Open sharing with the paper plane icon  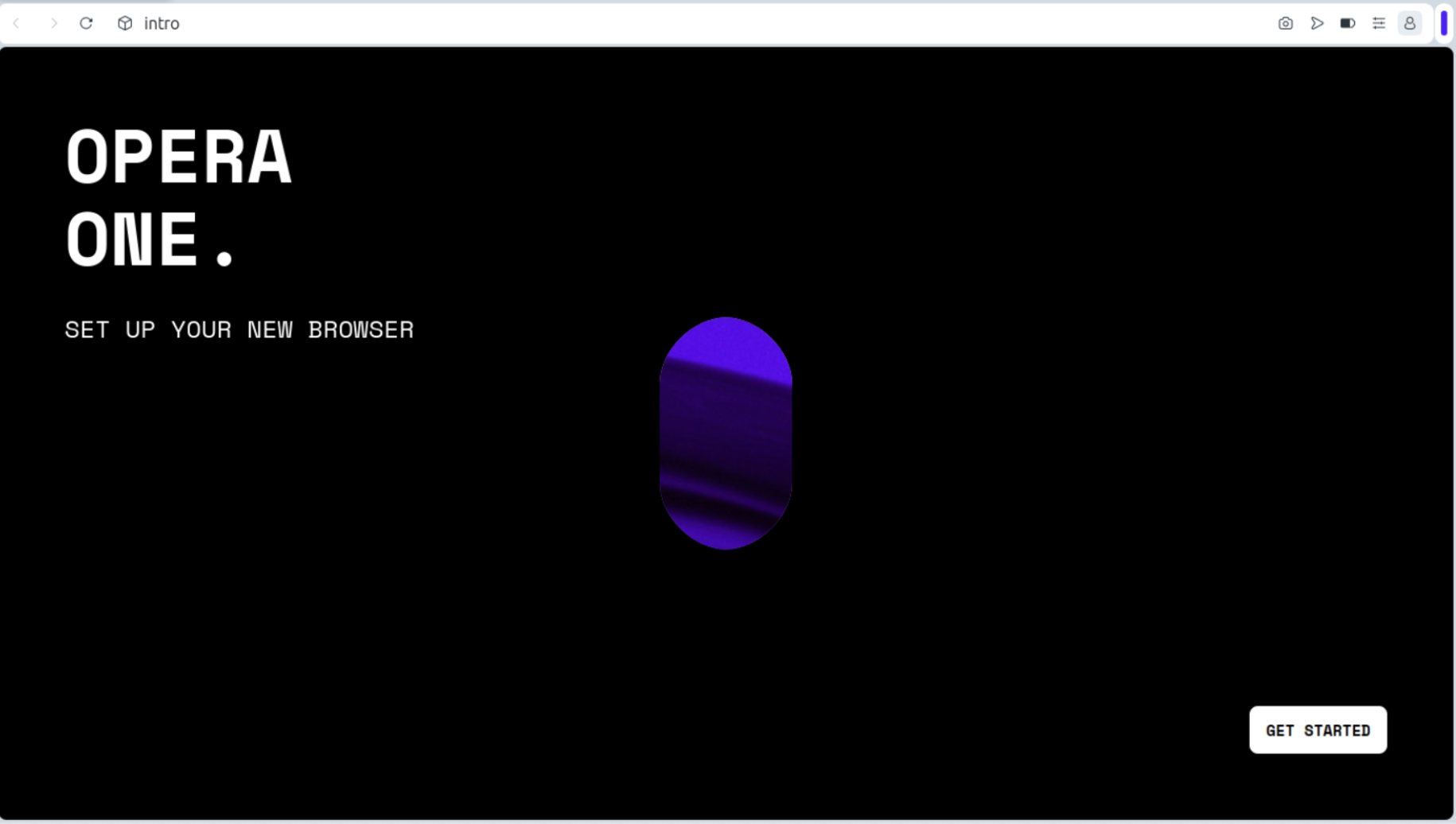click(x=1317, y=23)
